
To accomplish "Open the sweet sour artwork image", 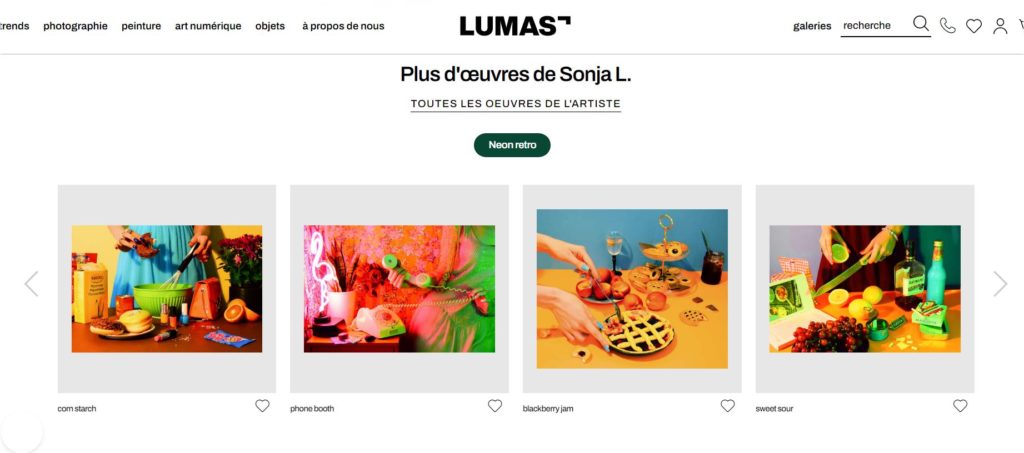I will click(x=865, y=289).
